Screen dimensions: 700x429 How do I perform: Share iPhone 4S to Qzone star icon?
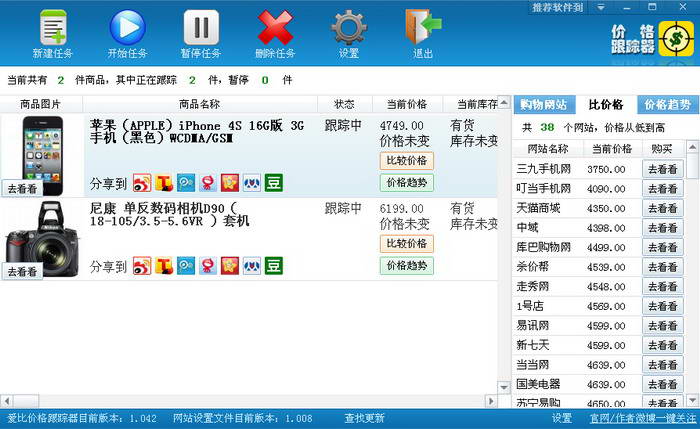[230, 183]
